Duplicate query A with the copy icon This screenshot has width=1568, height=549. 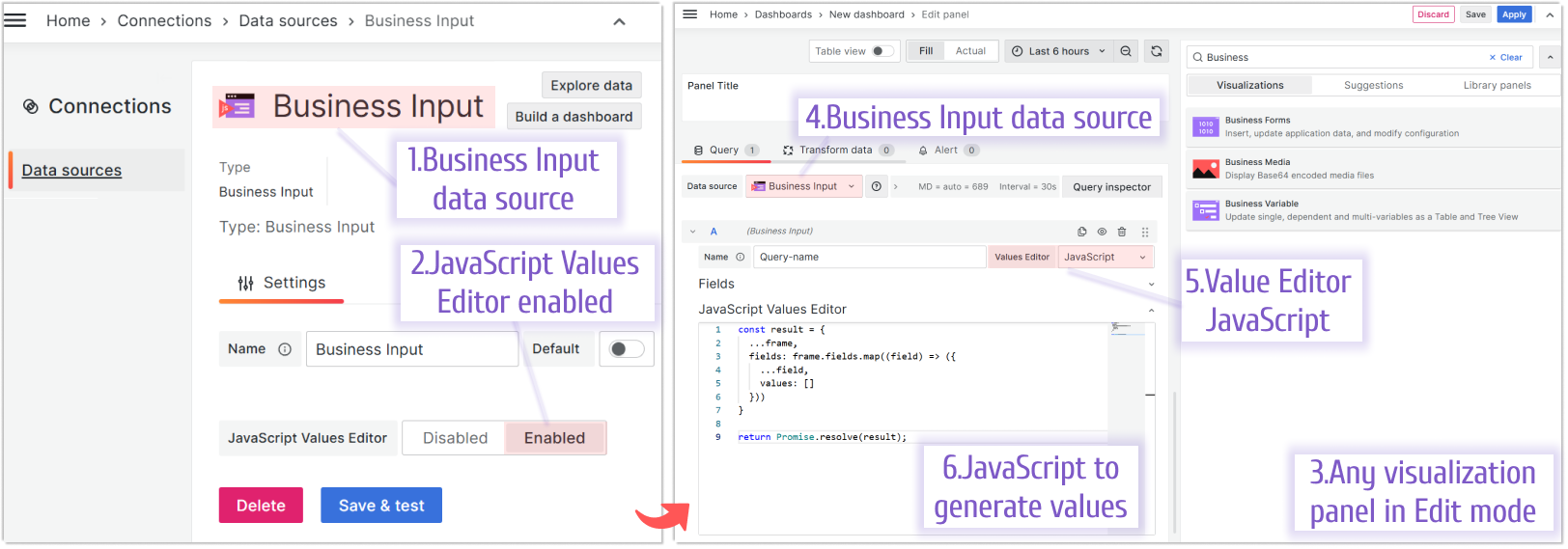tap(1082, 232)
